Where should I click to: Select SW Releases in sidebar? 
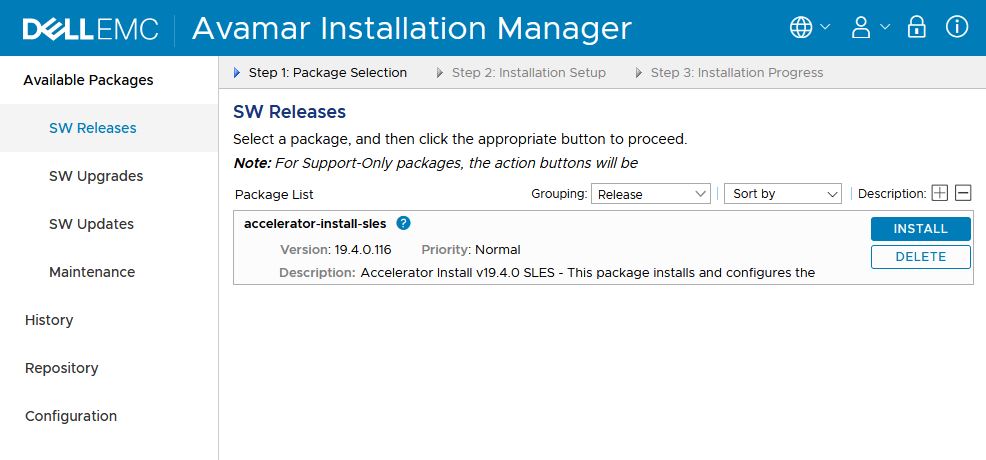pyautogui.click(x=93, y=128)
